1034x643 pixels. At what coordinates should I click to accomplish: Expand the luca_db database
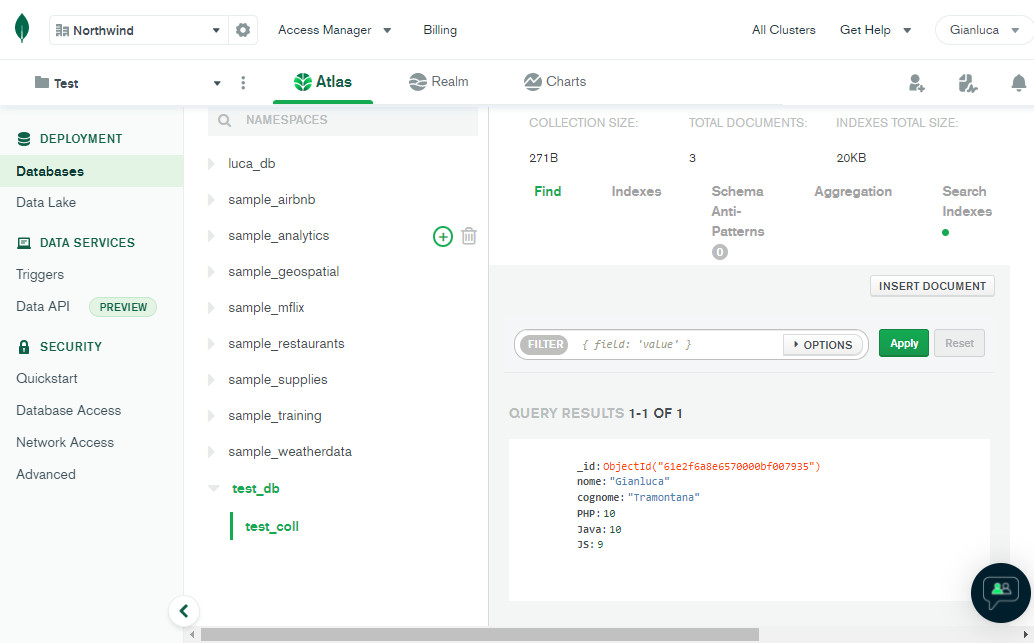(211, 164)
